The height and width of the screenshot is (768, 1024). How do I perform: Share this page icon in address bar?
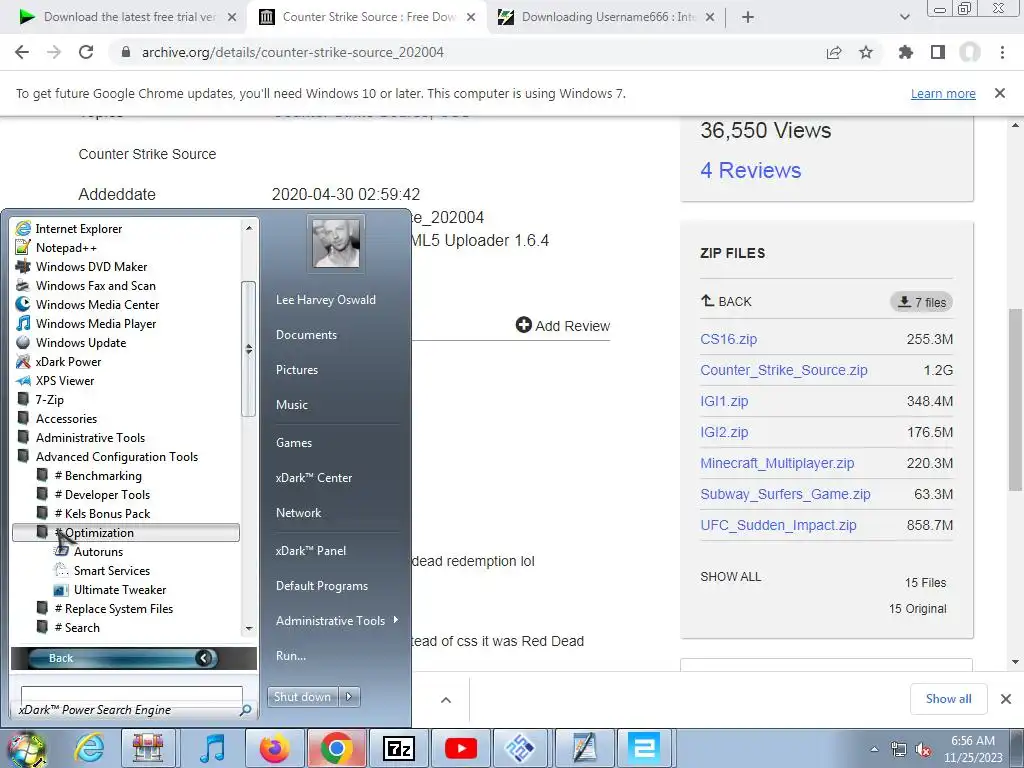point(834,52)
